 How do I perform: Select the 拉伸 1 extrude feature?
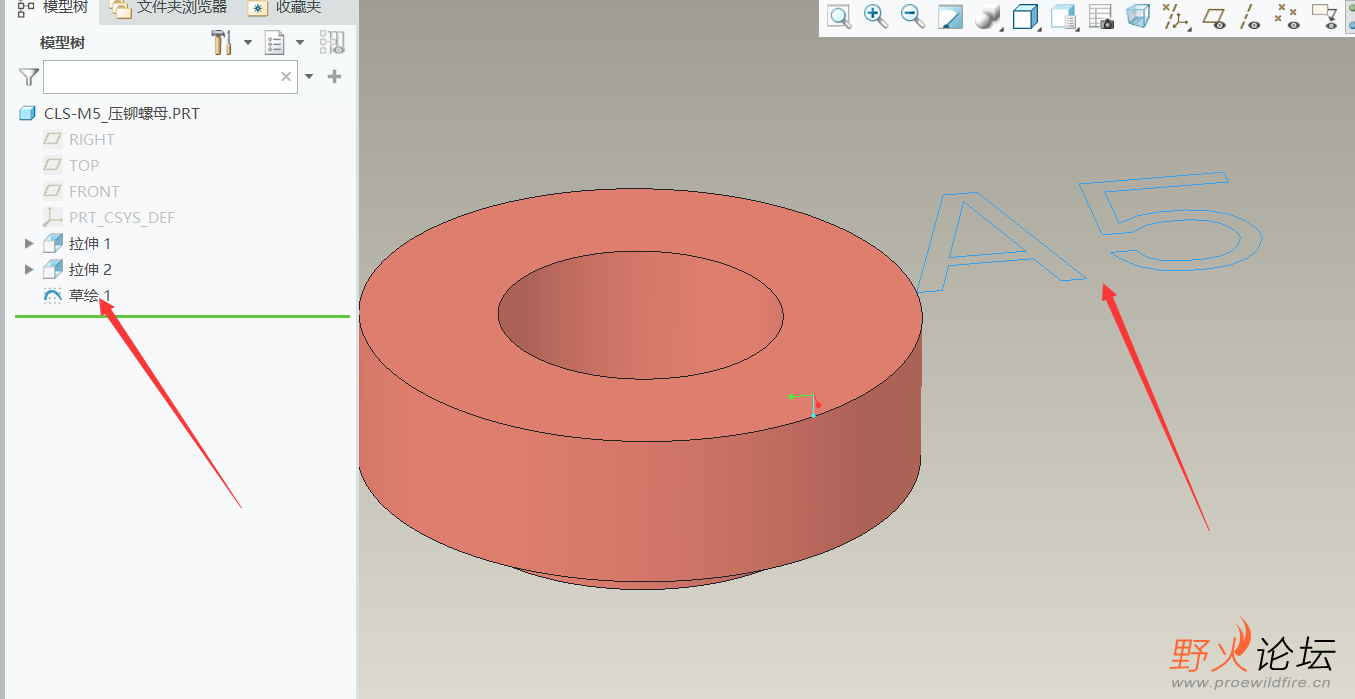click(x=90, y=243)
